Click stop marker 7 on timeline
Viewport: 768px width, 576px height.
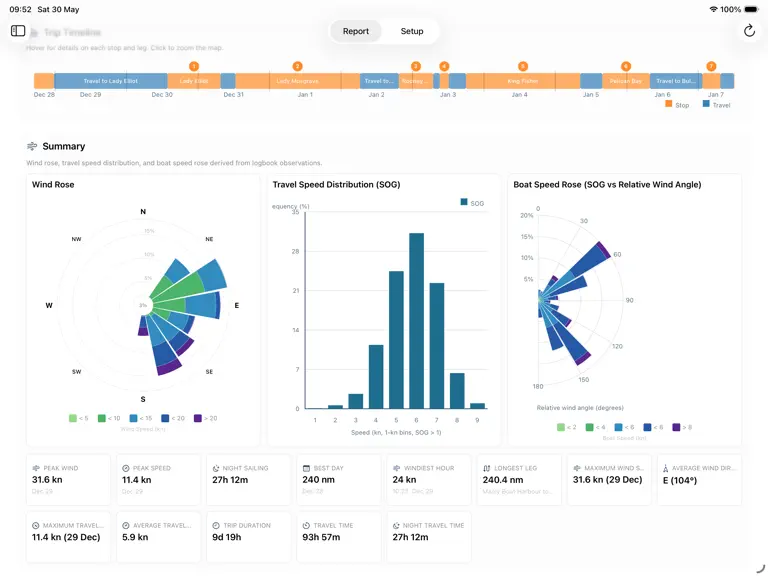[711, 66]
